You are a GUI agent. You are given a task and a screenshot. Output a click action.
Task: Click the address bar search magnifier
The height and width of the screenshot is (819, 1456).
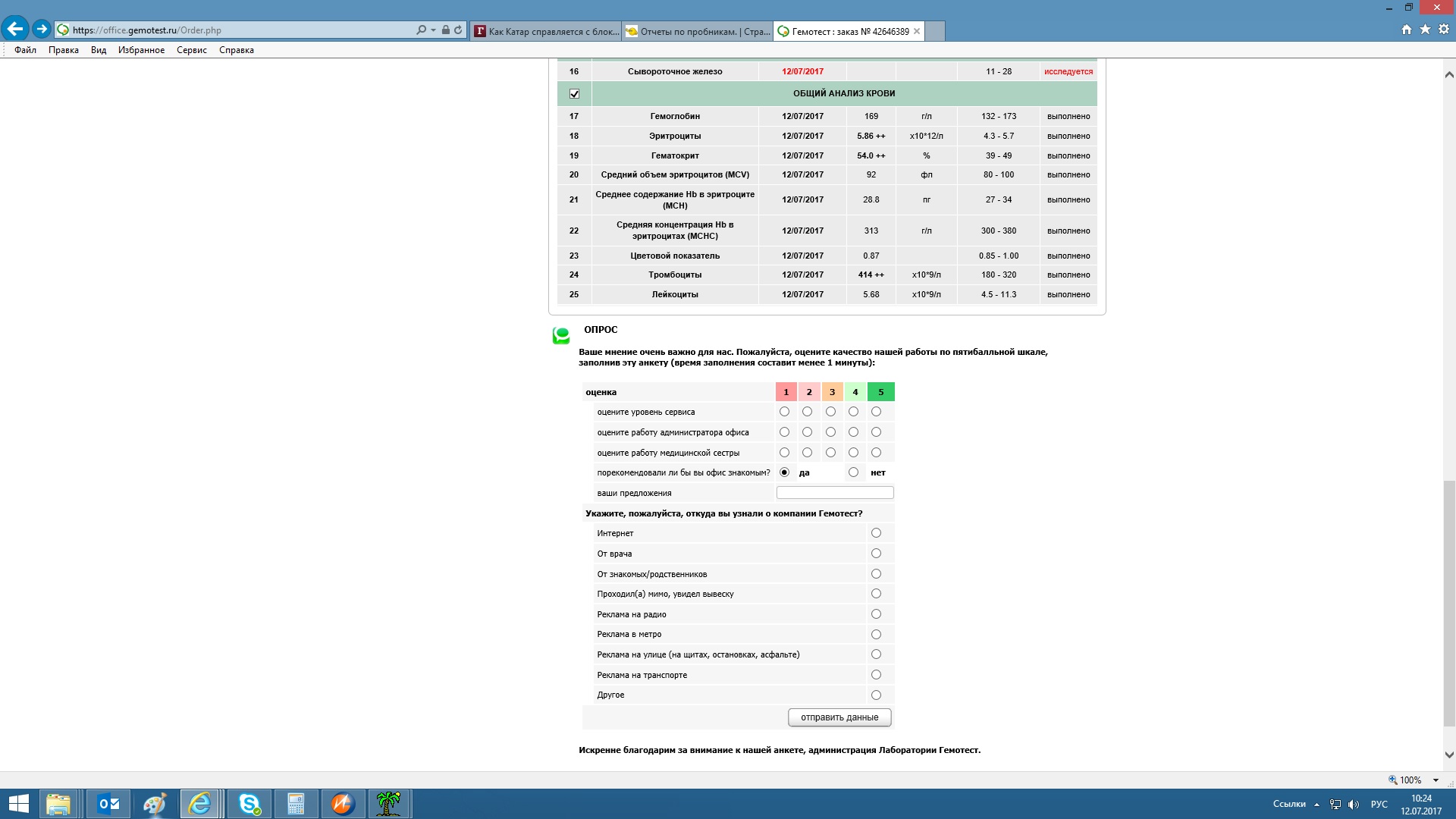421,30
